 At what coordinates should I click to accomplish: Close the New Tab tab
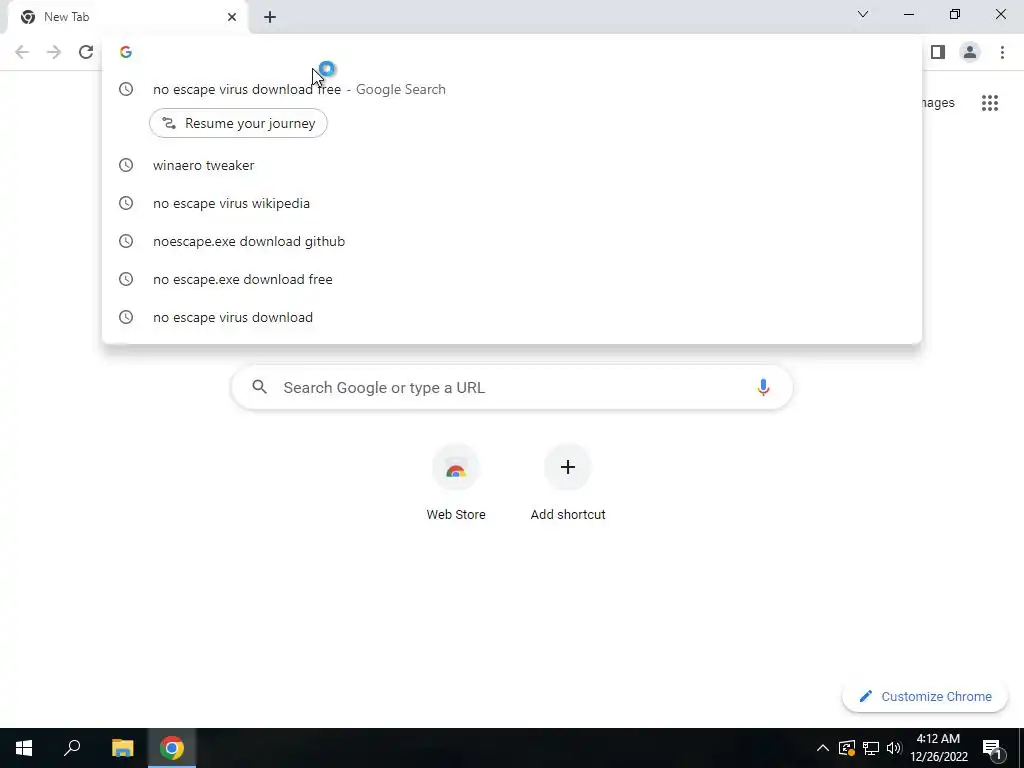[232, 17]
